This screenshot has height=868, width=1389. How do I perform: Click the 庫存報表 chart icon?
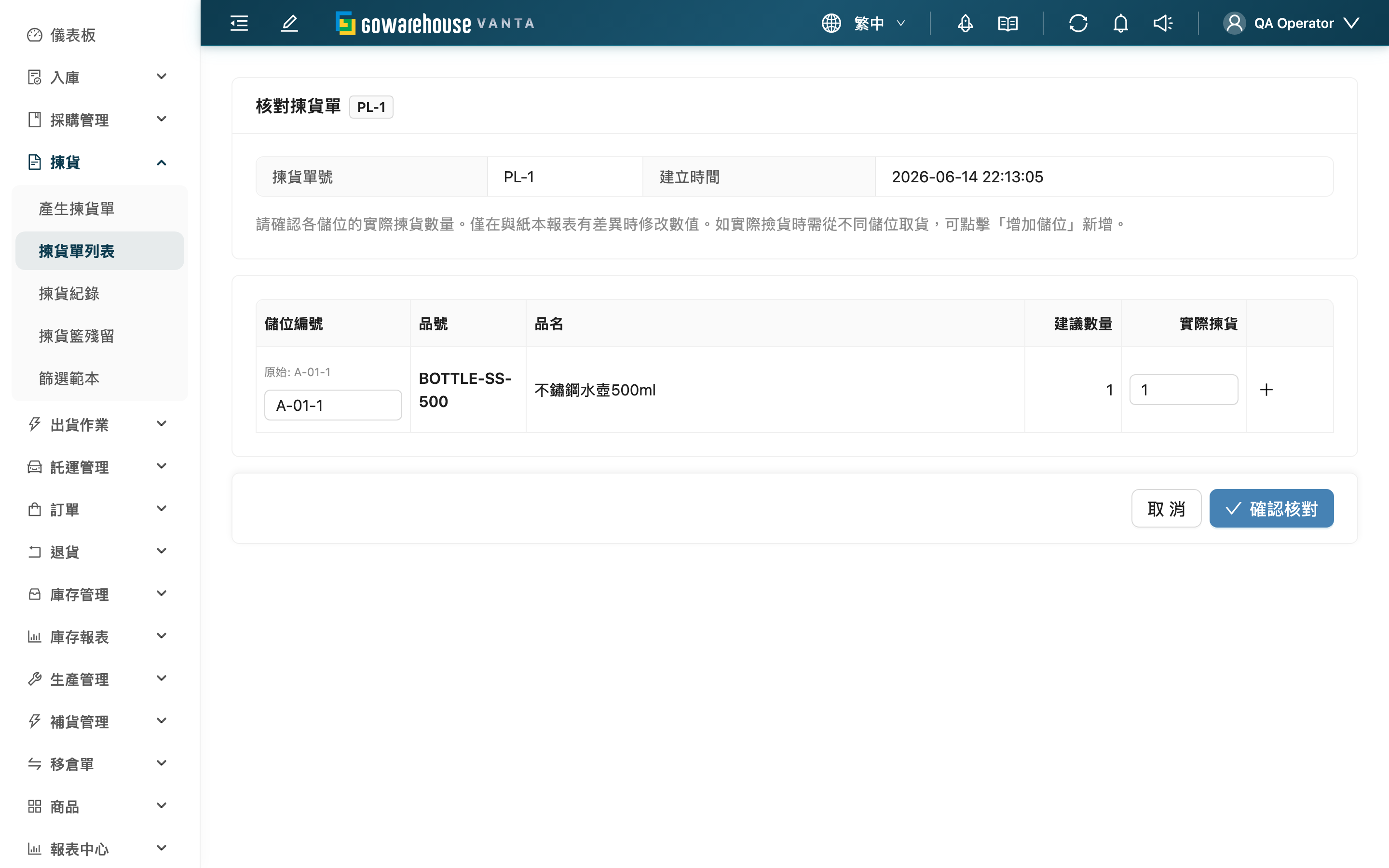click(x=34, y=637)
